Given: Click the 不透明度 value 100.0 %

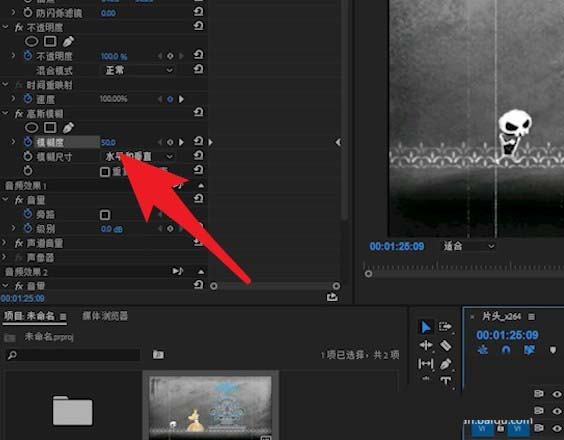Looking at the screenshot, I should tap(114, 56).
